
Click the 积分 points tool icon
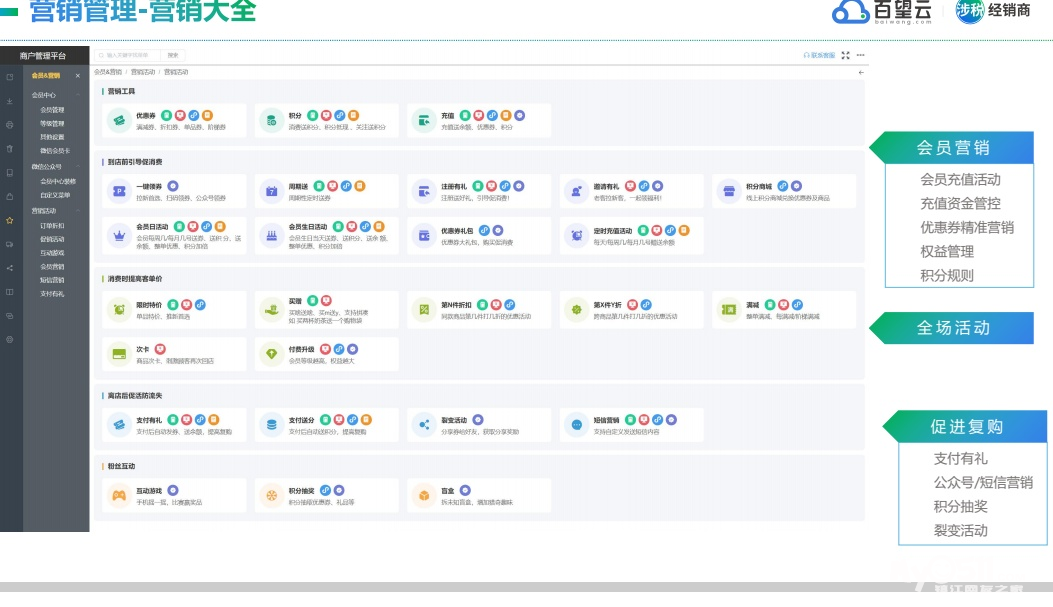(x=270, y=121)
